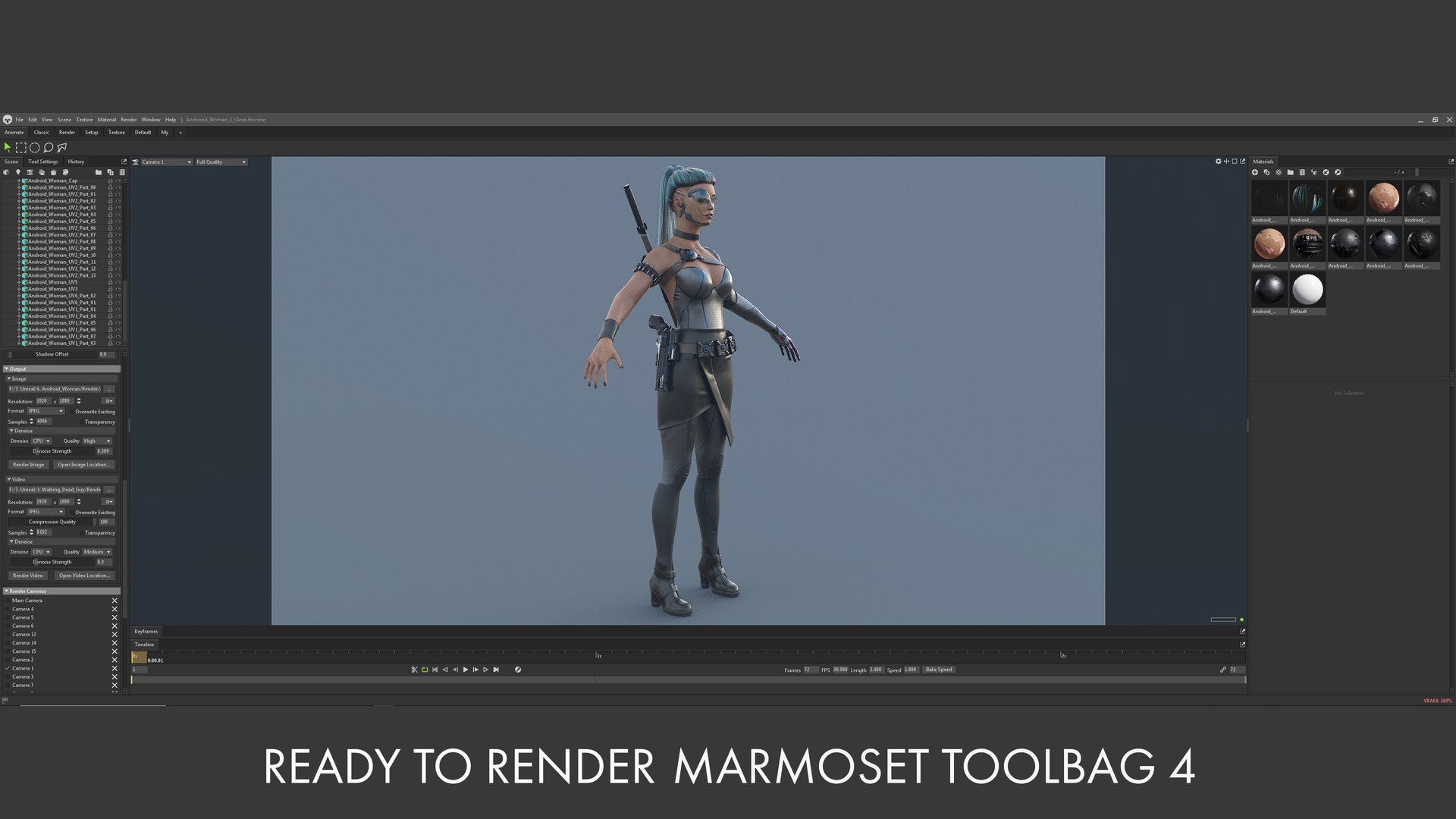Image resolution: width=1456 pixels, height=819 pixels.
Task: Open the Image Denoise Quality High dropdown
Action: coord(97,441)
